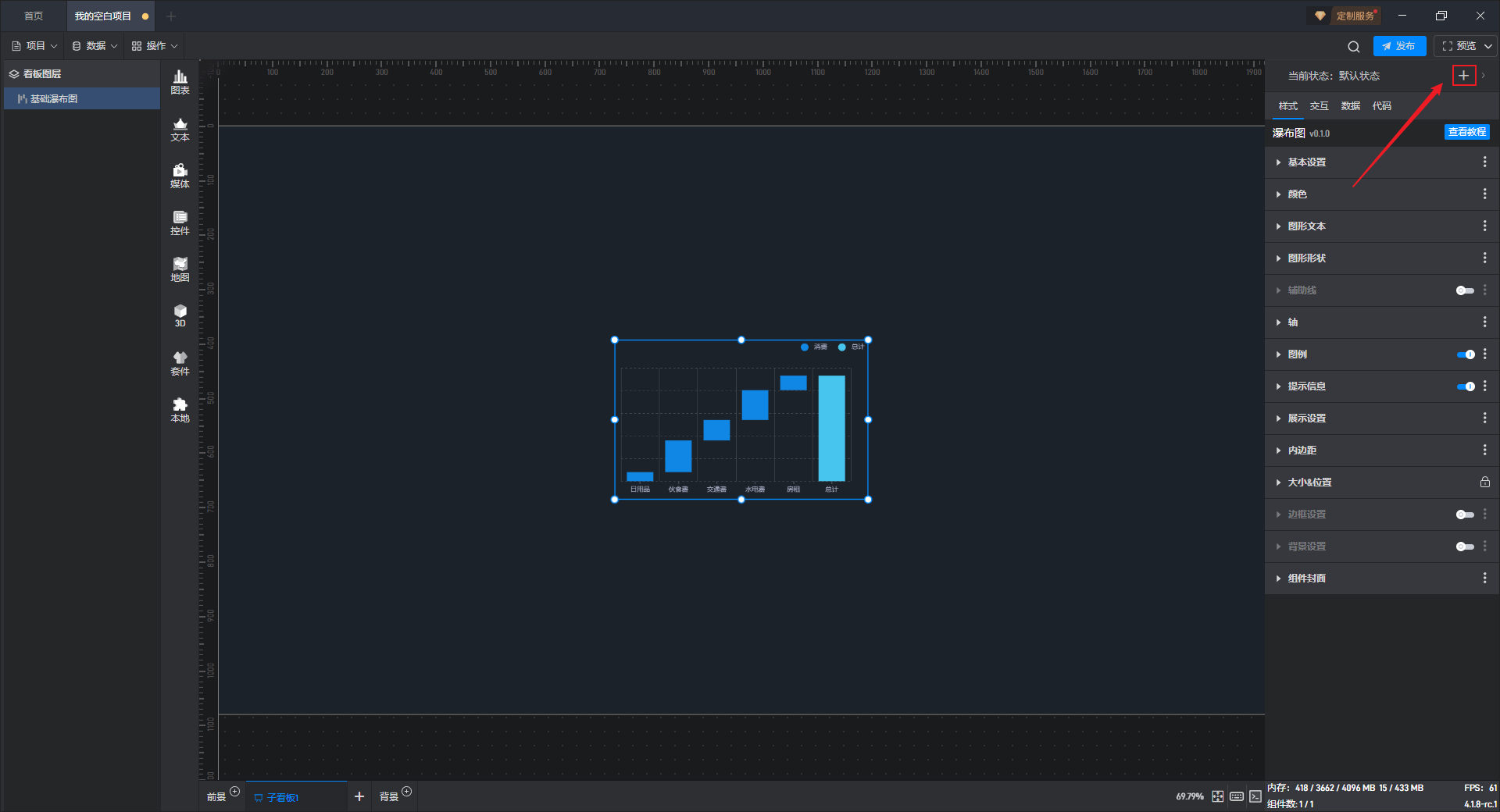Open the 媒体 media components panel
This screenshot has width=1500, height=812.
[180, 176]
